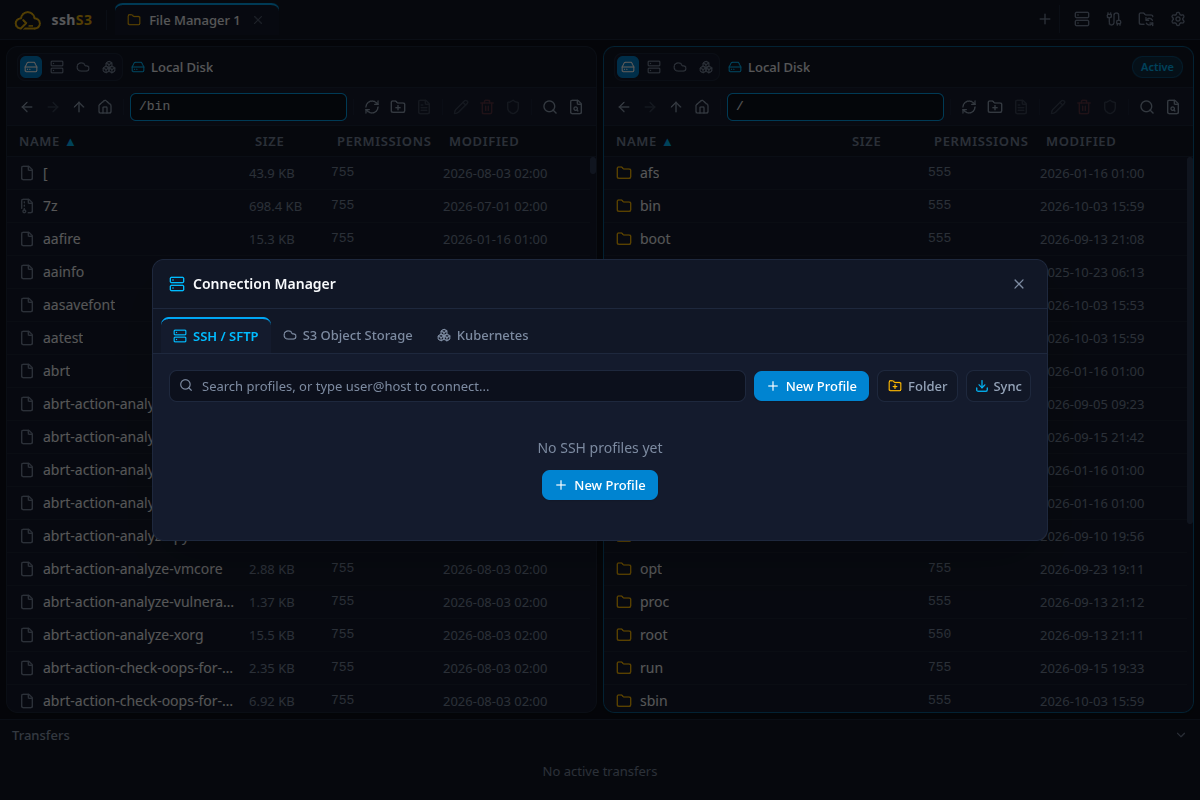Click the tunnels/port-forwarding icon in top bar

tap(1114, 19)
